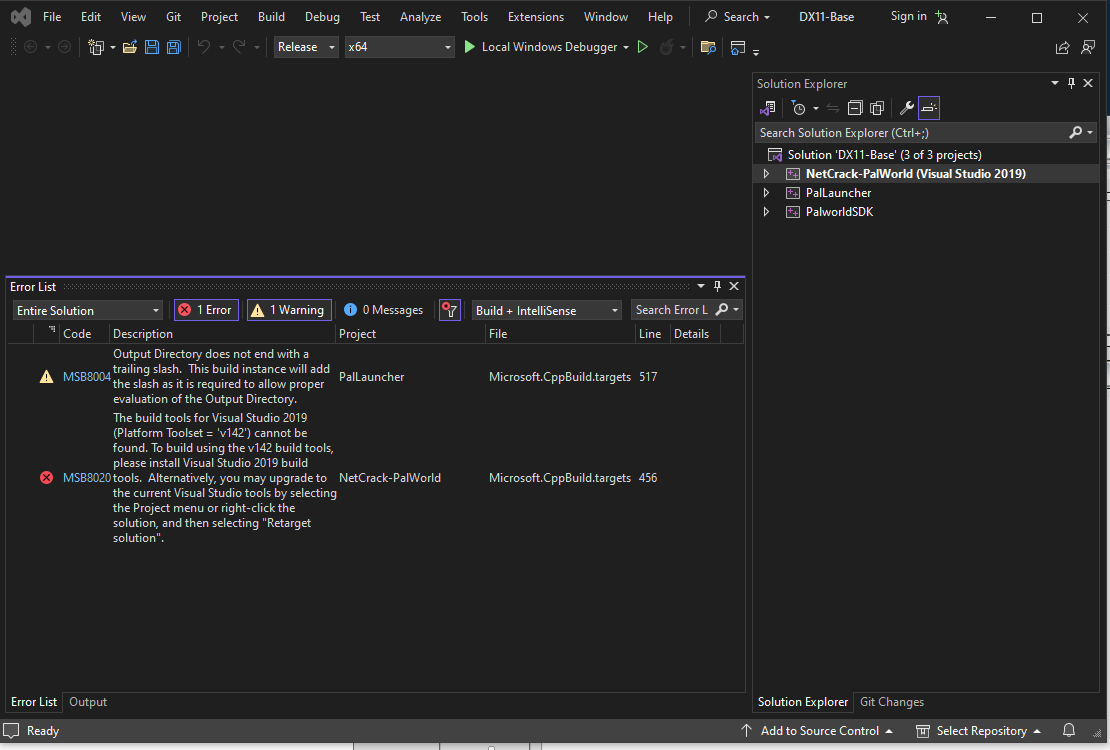
Task: Click the Save All double floppy icon
Action: pos(173,47)
